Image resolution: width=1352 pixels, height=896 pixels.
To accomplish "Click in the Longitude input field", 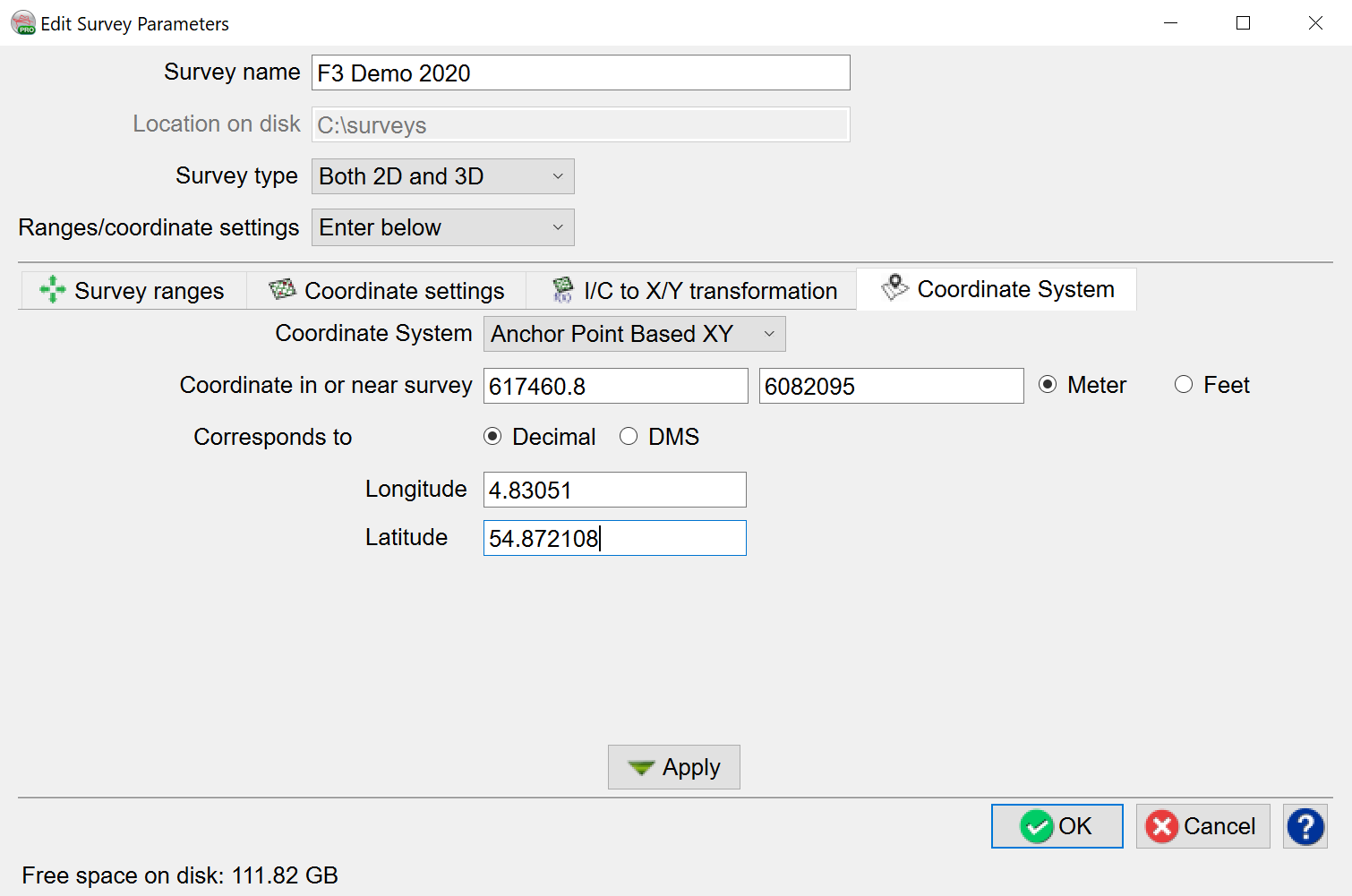I will (x=614, y=491).
